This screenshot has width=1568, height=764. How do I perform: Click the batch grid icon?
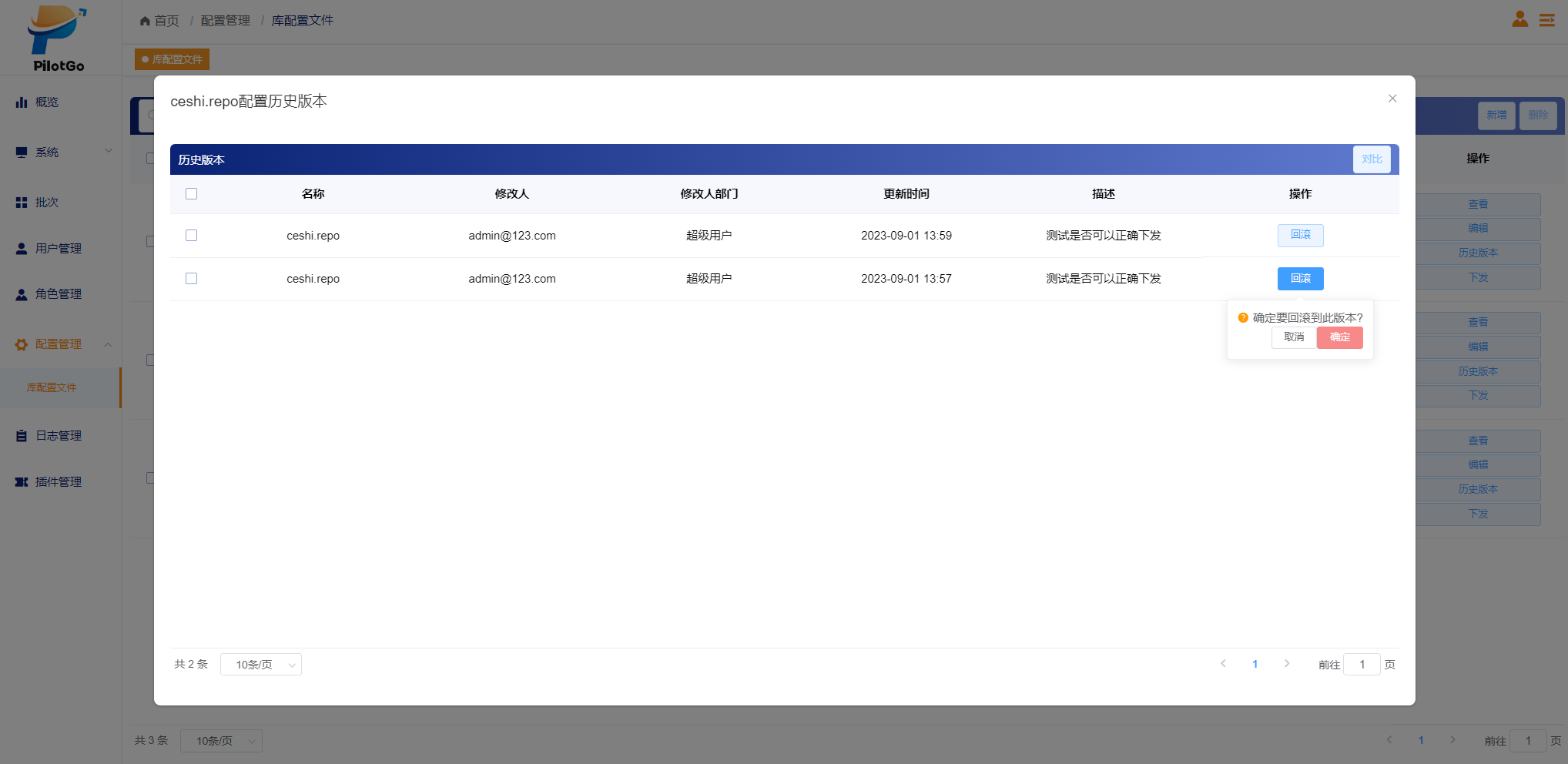point(22,203)
